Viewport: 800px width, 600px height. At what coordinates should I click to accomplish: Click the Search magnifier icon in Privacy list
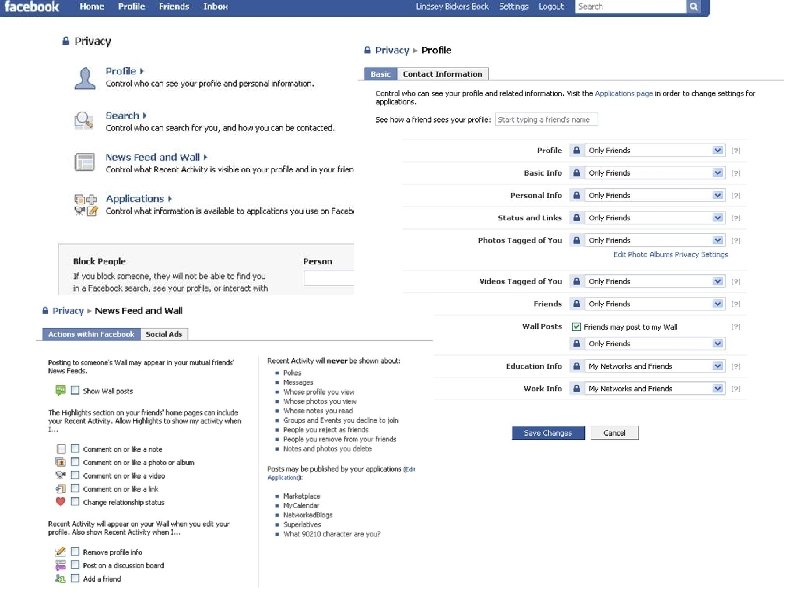(x=84, y=120)
